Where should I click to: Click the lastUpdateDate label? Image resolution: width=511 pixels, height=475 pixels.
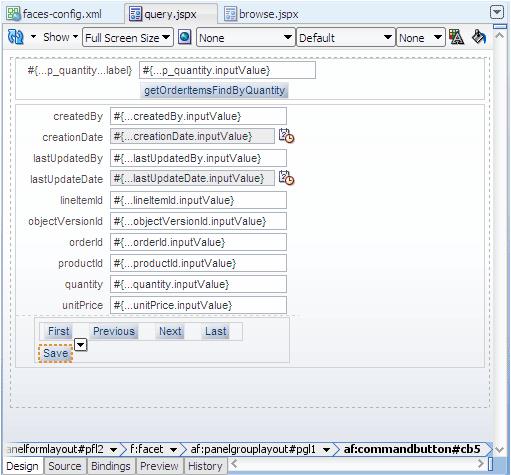(67, 179)
